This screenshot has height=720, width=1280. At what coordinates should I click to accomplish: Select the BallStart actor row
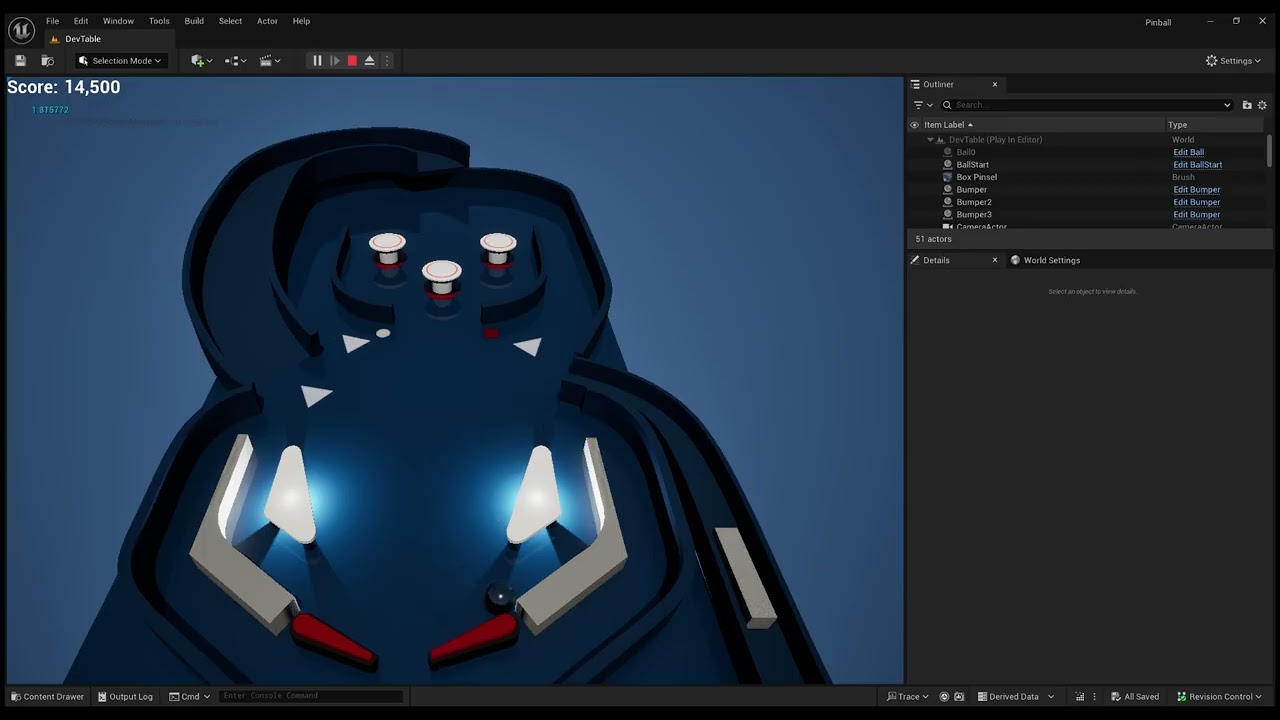pyautogui.click(x=1087, y=165)
